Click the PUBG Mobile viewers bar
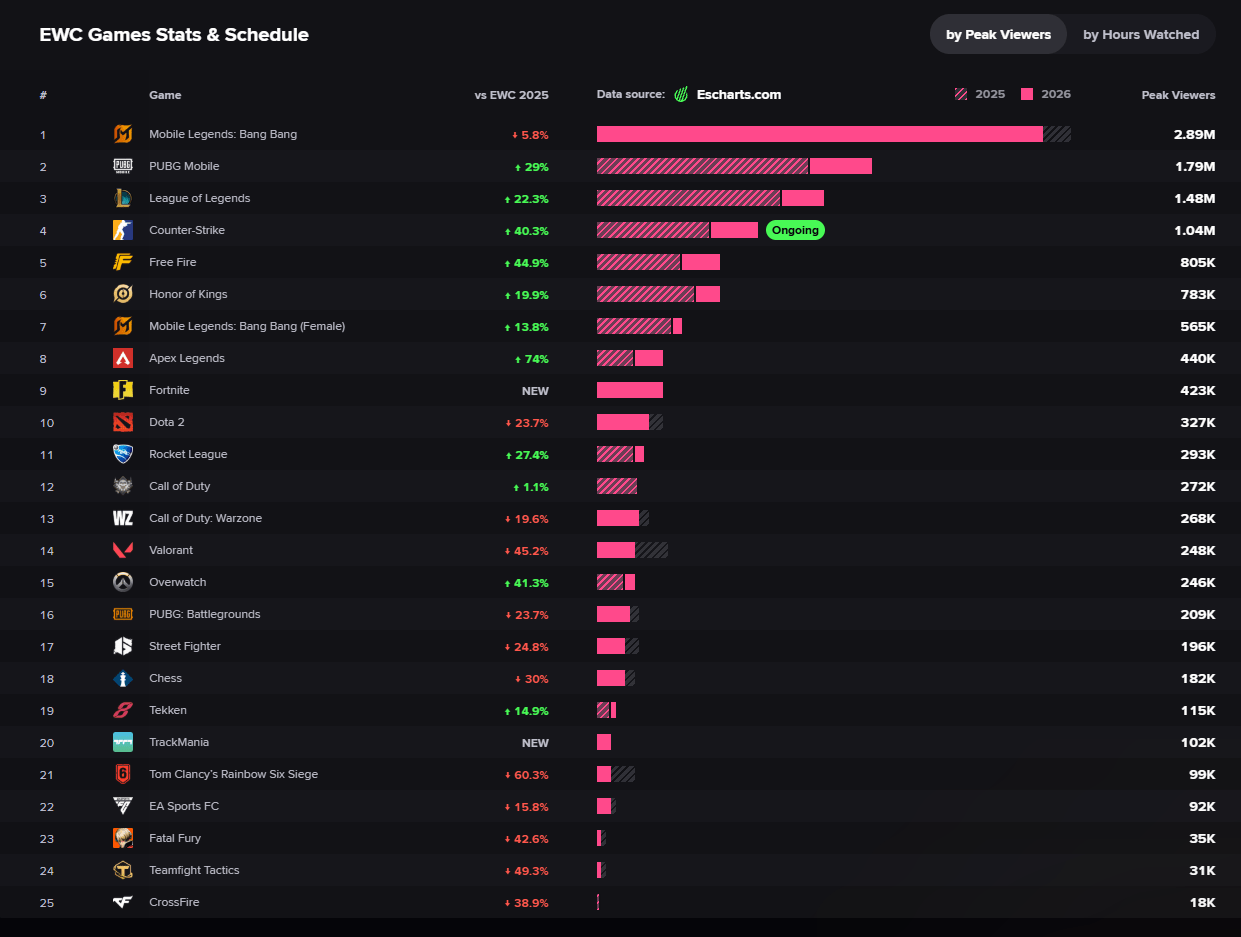The width and height of the screenshot is (1241, 937). click(x=734, y=166)
